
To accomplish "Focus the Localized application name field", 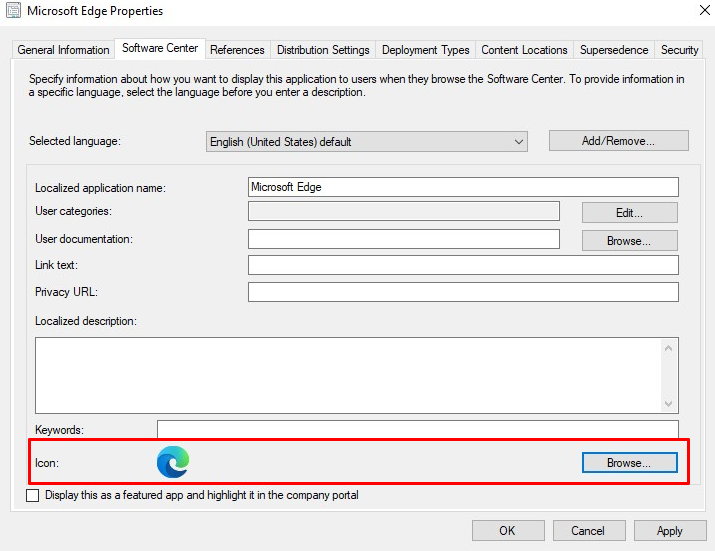I will (463, 187).
